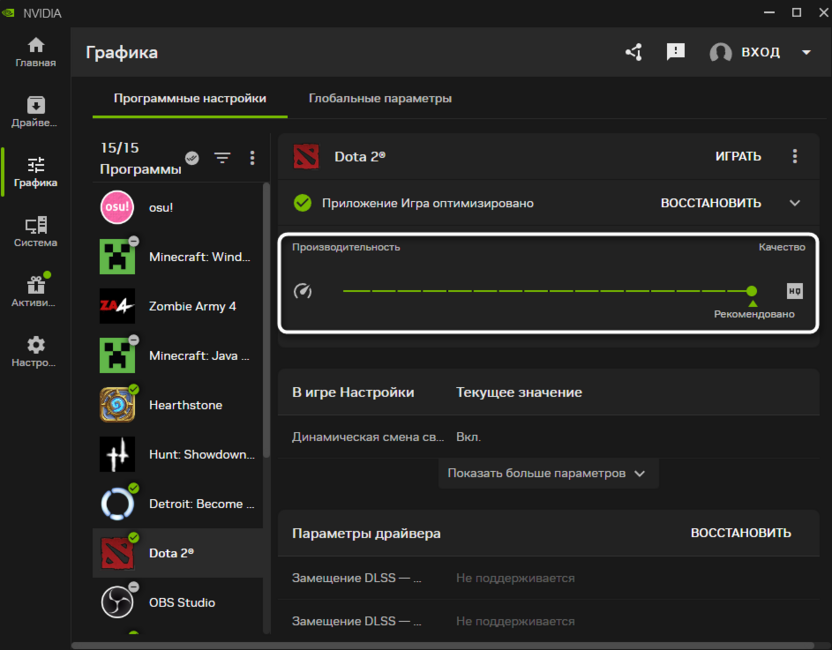The height and width of the screenshot is (650, 832).
Task: Select Minecraft: Java edition entry
Action: tap(178, 356)
